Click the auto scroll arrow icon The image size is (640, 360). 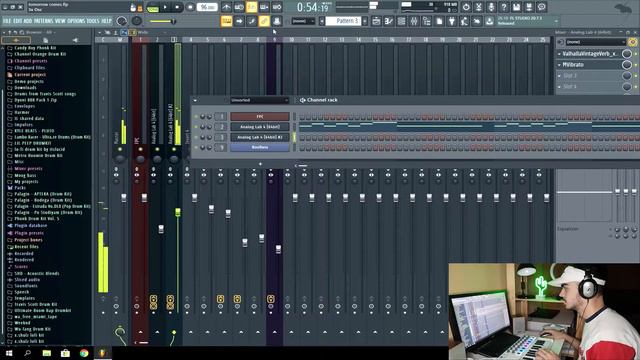[x=239, y=21]
